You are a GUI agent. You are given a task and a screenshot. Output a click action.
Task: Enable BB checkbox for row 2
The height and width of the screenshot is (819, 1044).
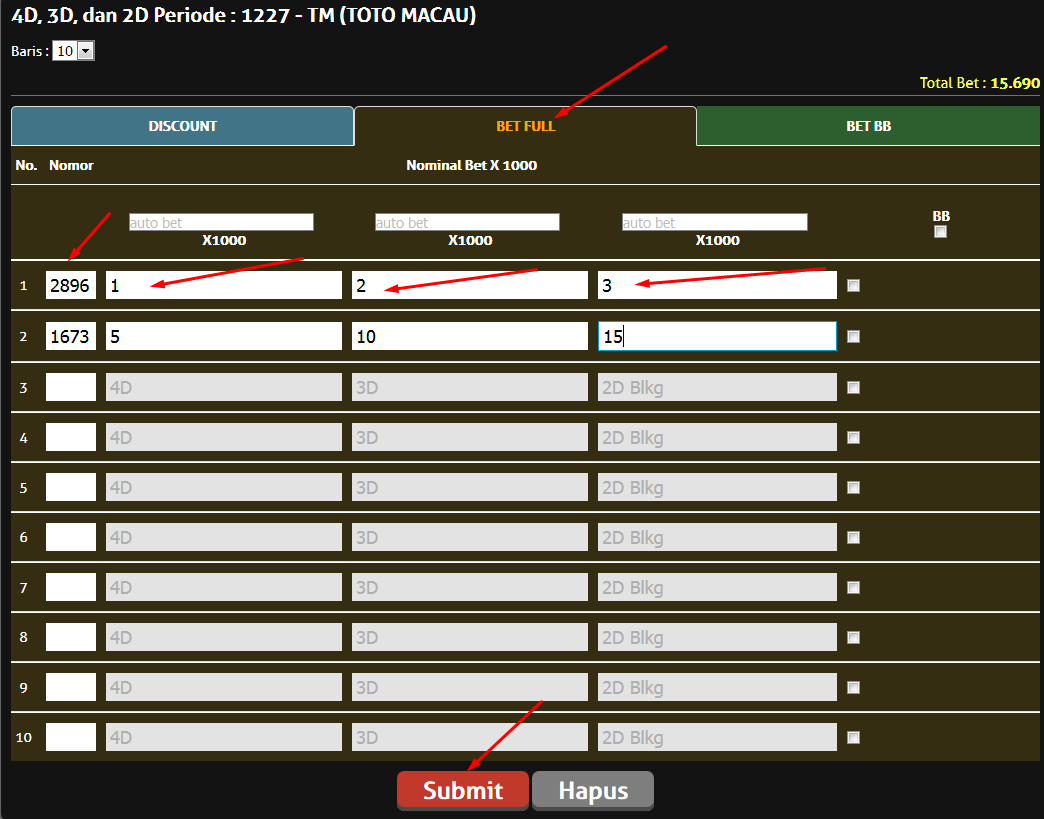853,336
